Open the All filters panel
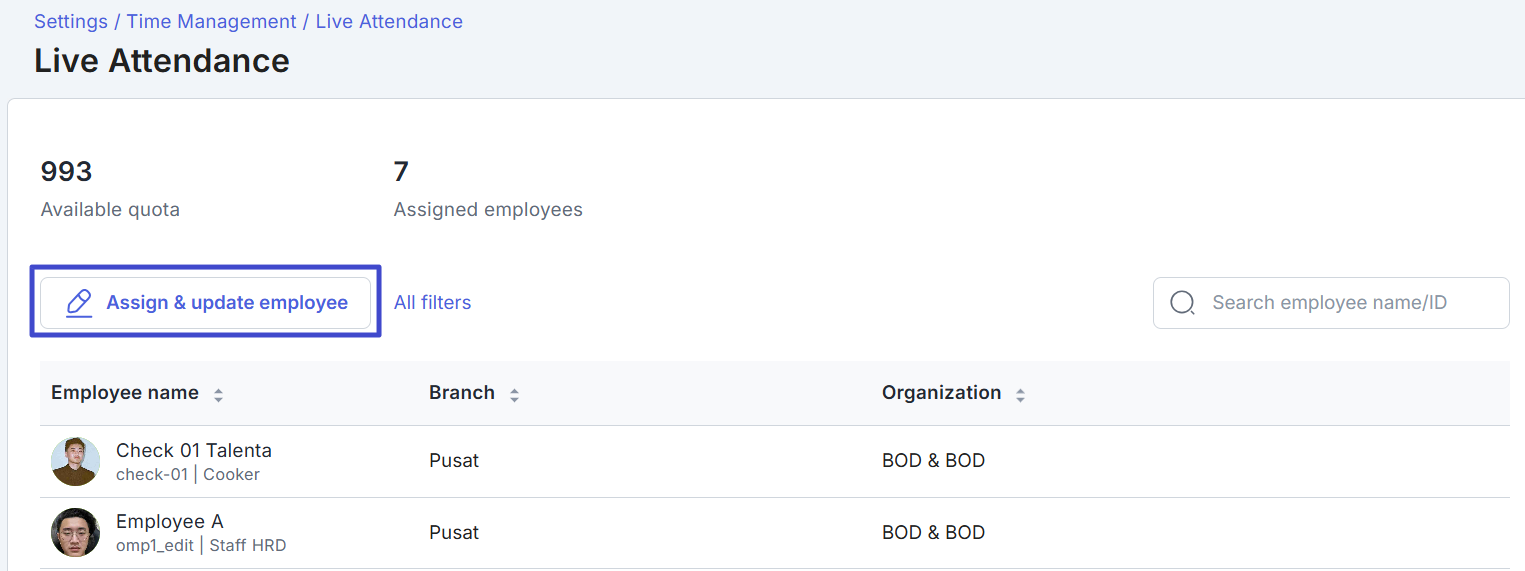1525x571 pixels. (x=432, y=302)
